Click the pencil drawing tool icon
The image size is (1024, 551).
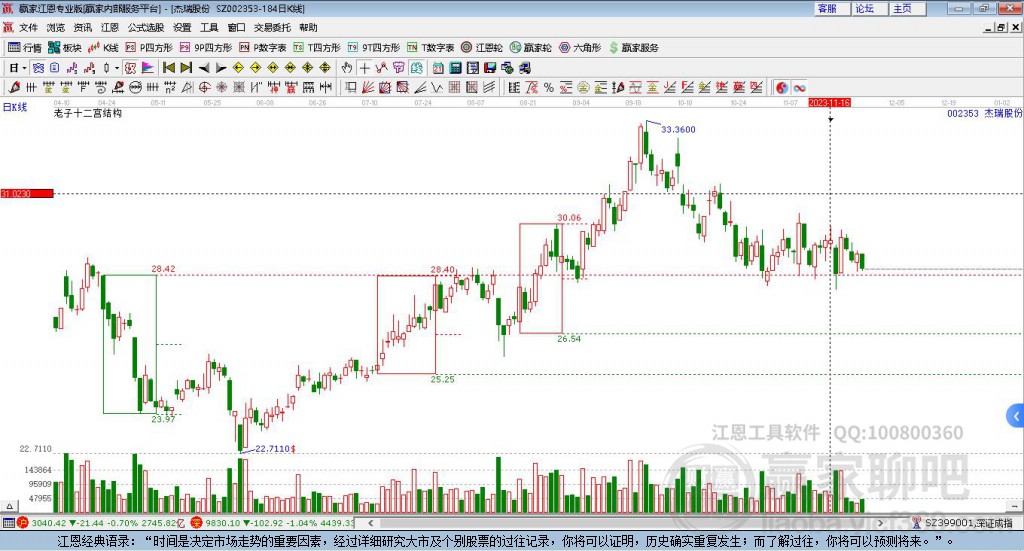[14, 87]
